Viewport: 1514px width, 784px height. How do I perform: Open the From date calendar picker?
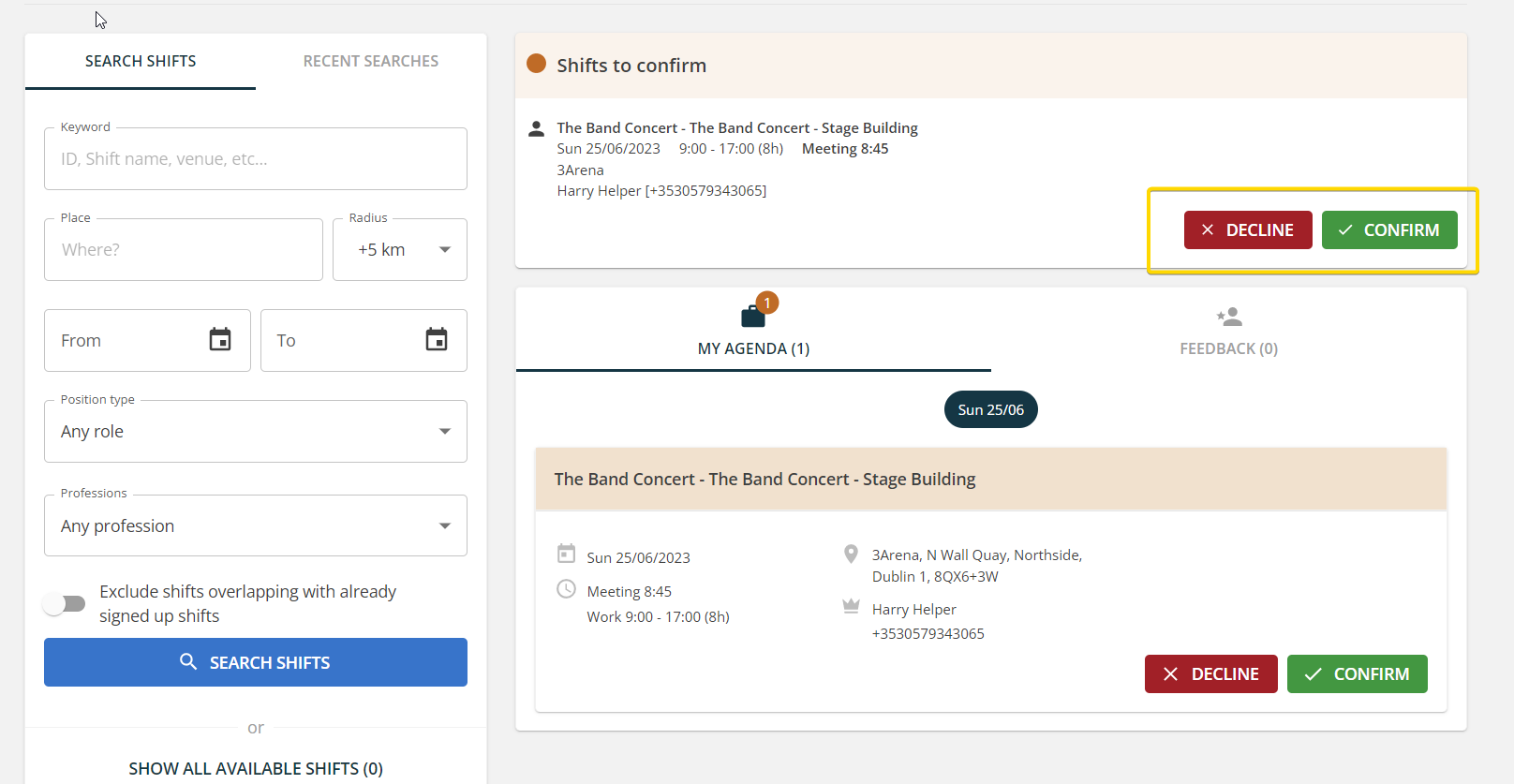point(220,340)
